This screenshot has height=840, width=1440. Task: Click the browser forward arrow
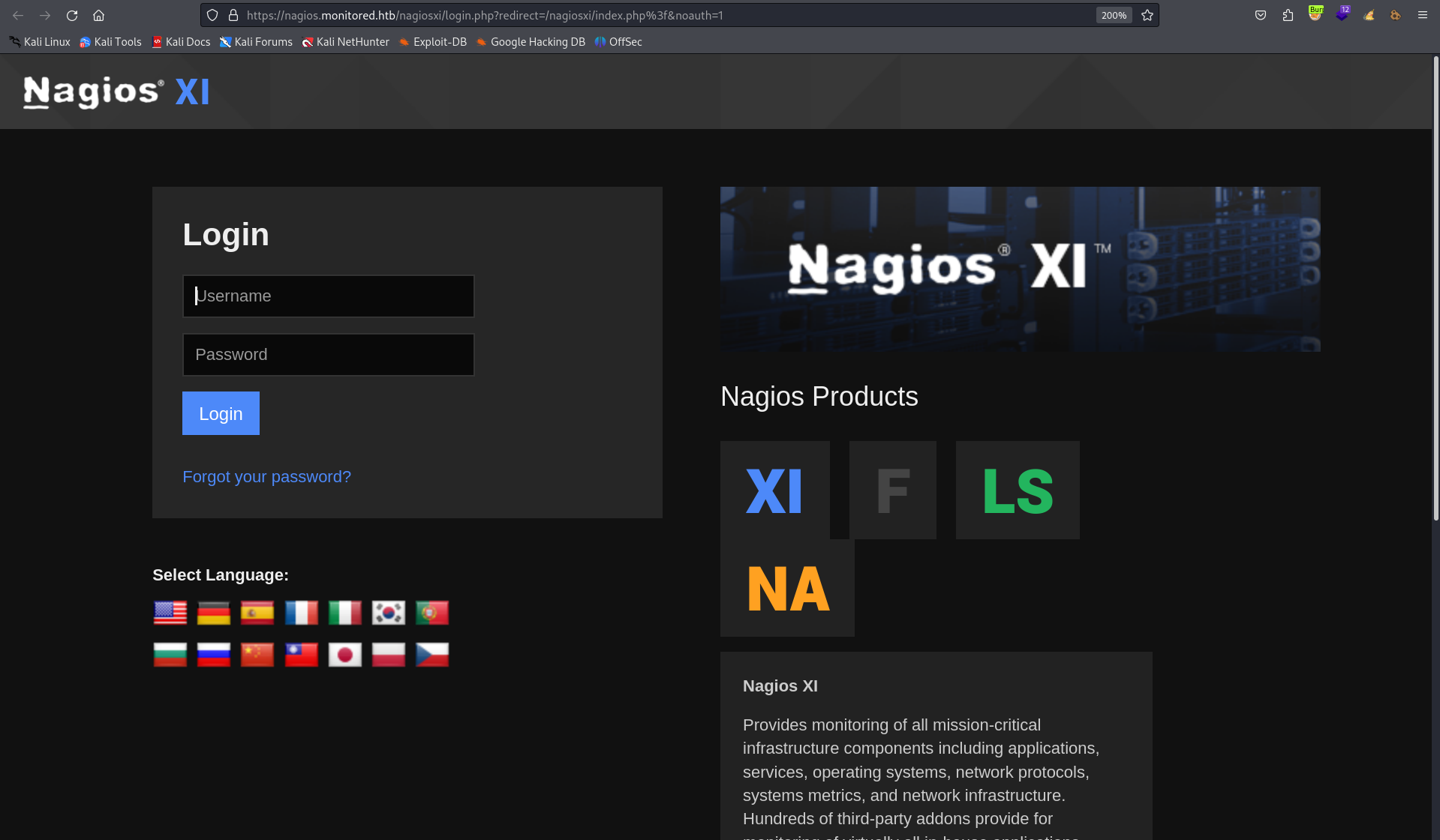[45, 15]
